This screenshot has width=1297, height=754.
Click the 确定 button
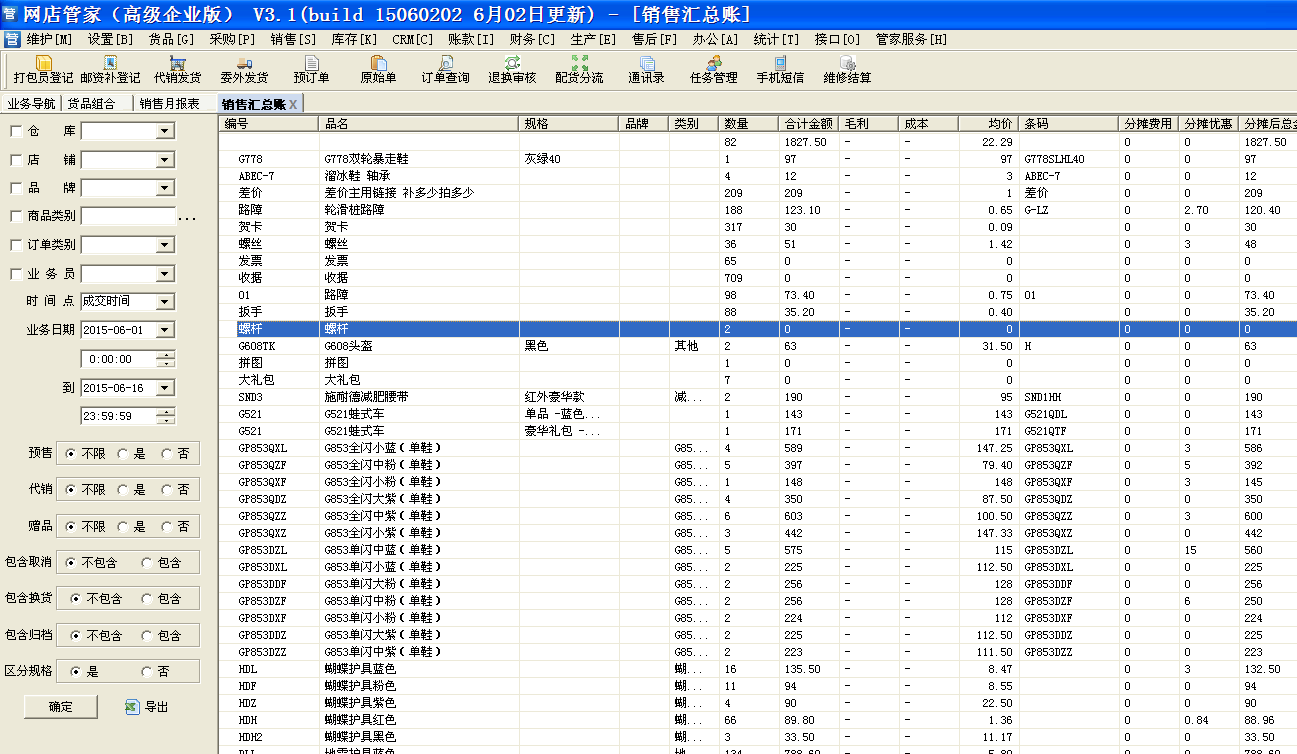[60, 706]
